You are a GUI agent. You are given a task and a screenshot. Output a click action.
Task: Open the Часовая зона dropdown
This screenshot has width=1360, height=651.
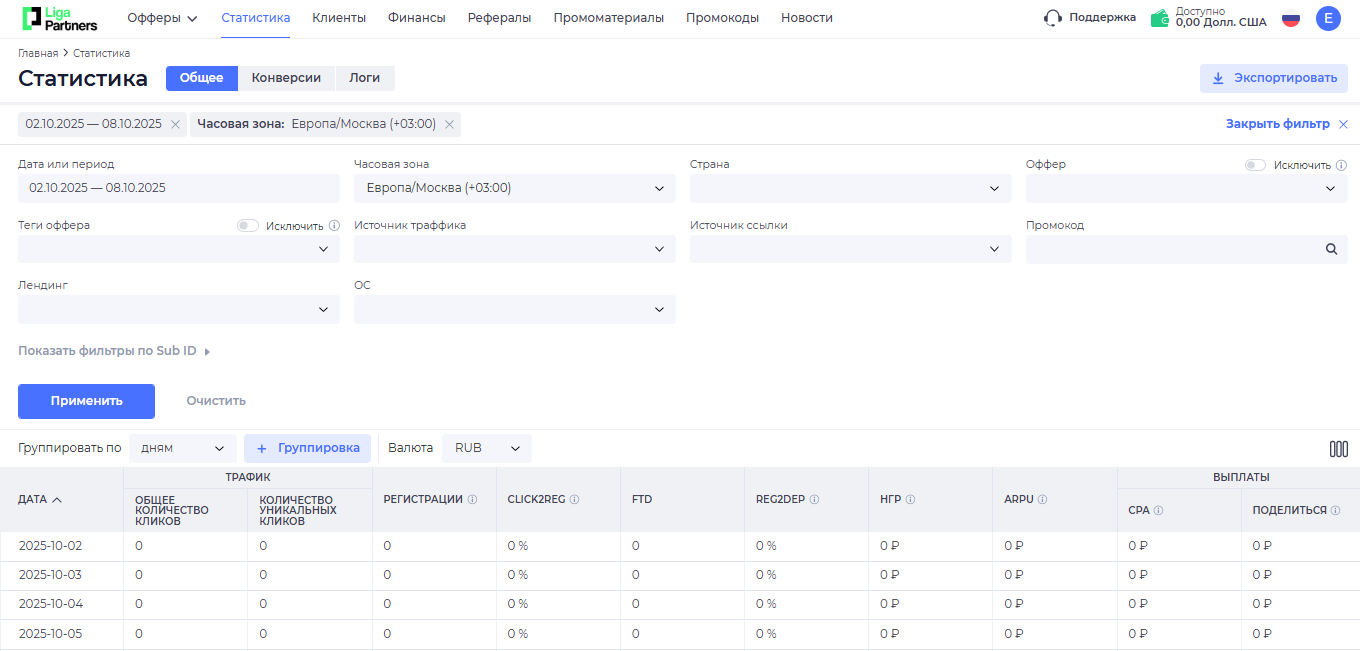point(514,189)
